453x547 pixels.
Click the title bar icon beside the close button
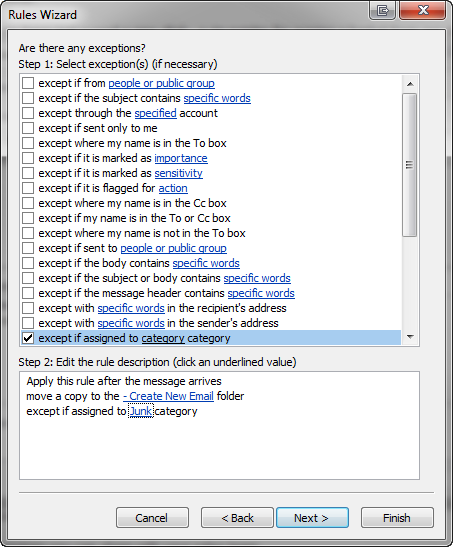click(383, 10)
